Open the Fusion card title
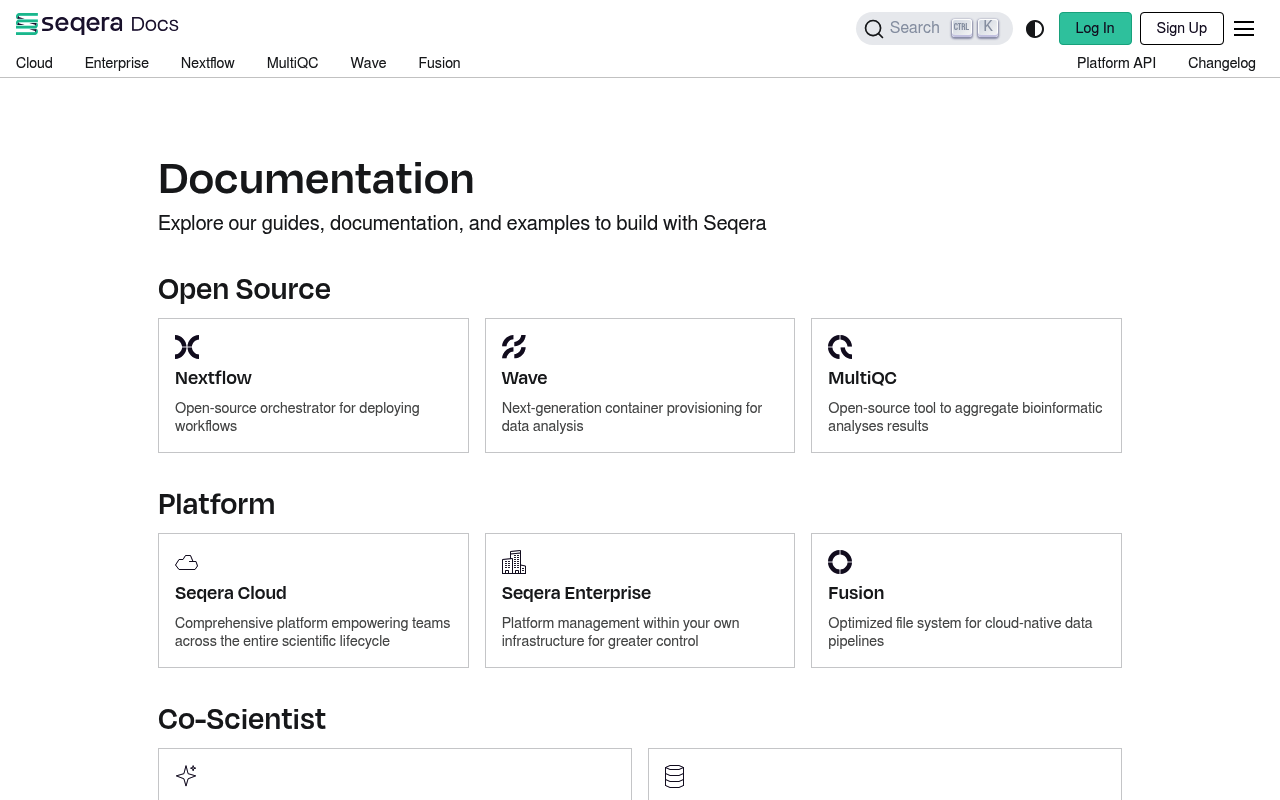Image resolution: width=1280 pixels, height=800 pixels. (x=856, y=593)
